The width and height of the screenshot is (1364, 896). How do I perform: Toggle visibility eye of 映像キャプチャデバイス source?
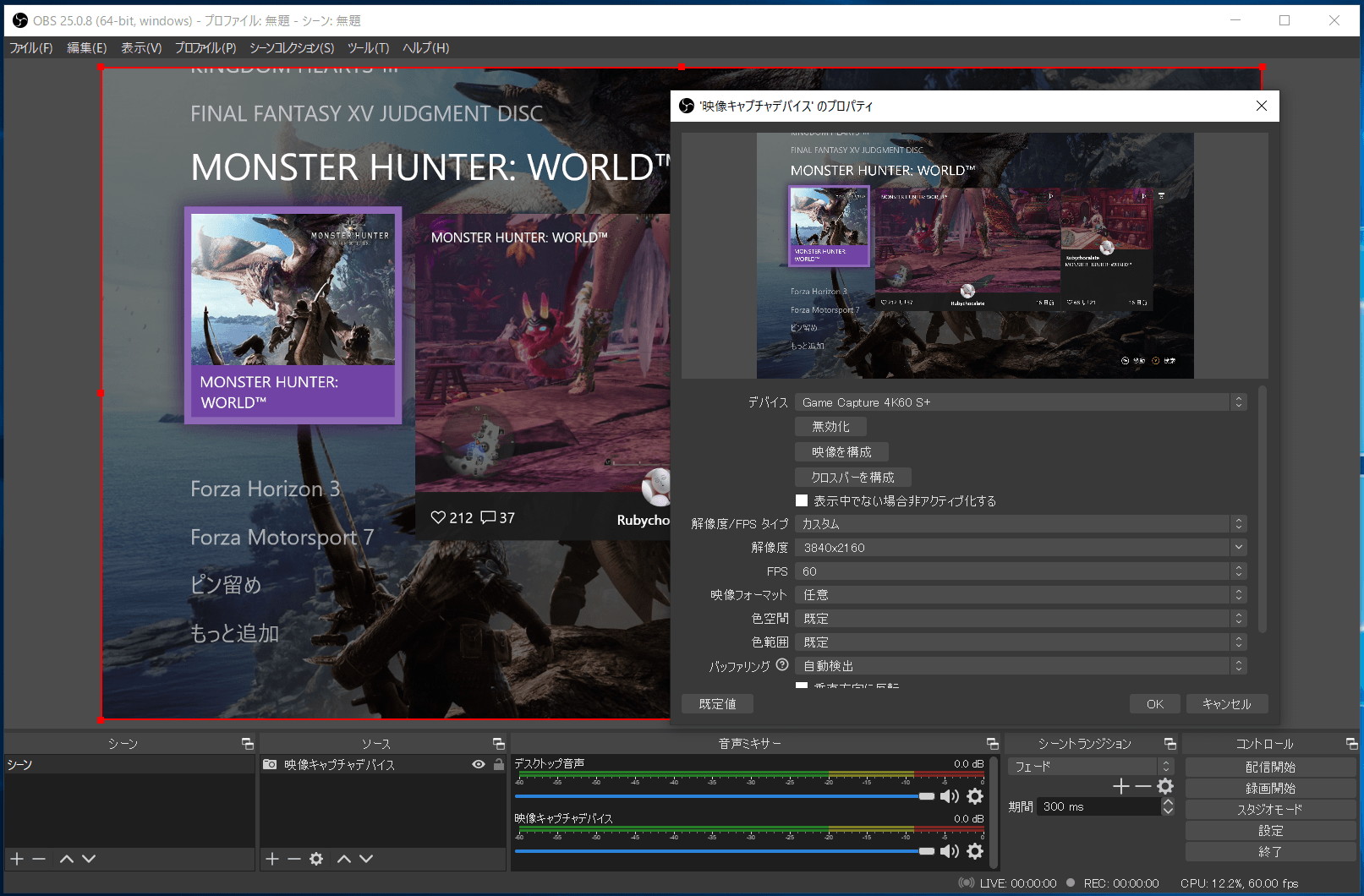479,764
